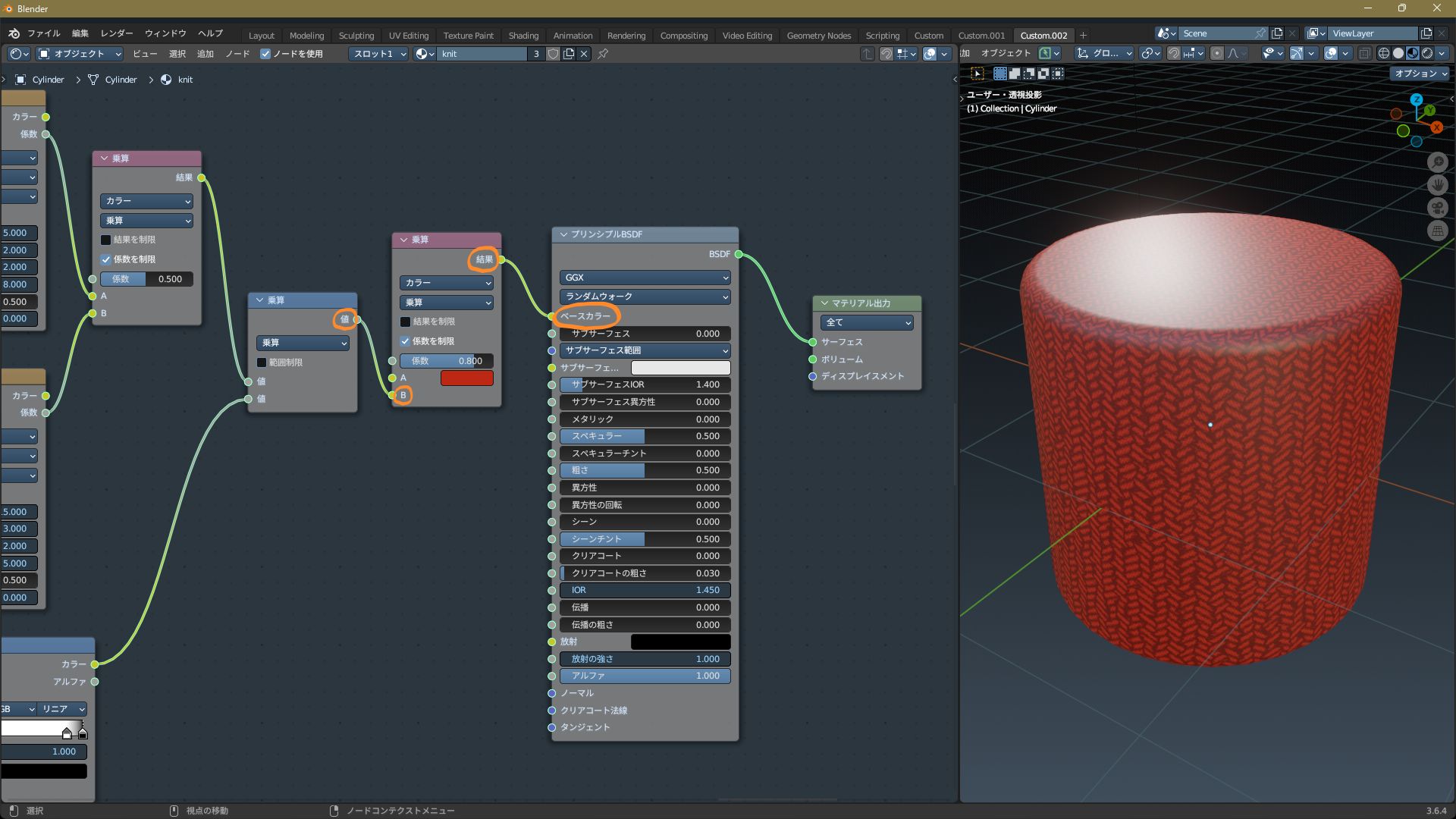This screenshot has width=1456, height=819.
Task: Enable 範囲制限 checkbox on math node
Action: pyautogui.click(x=262, y=362)
